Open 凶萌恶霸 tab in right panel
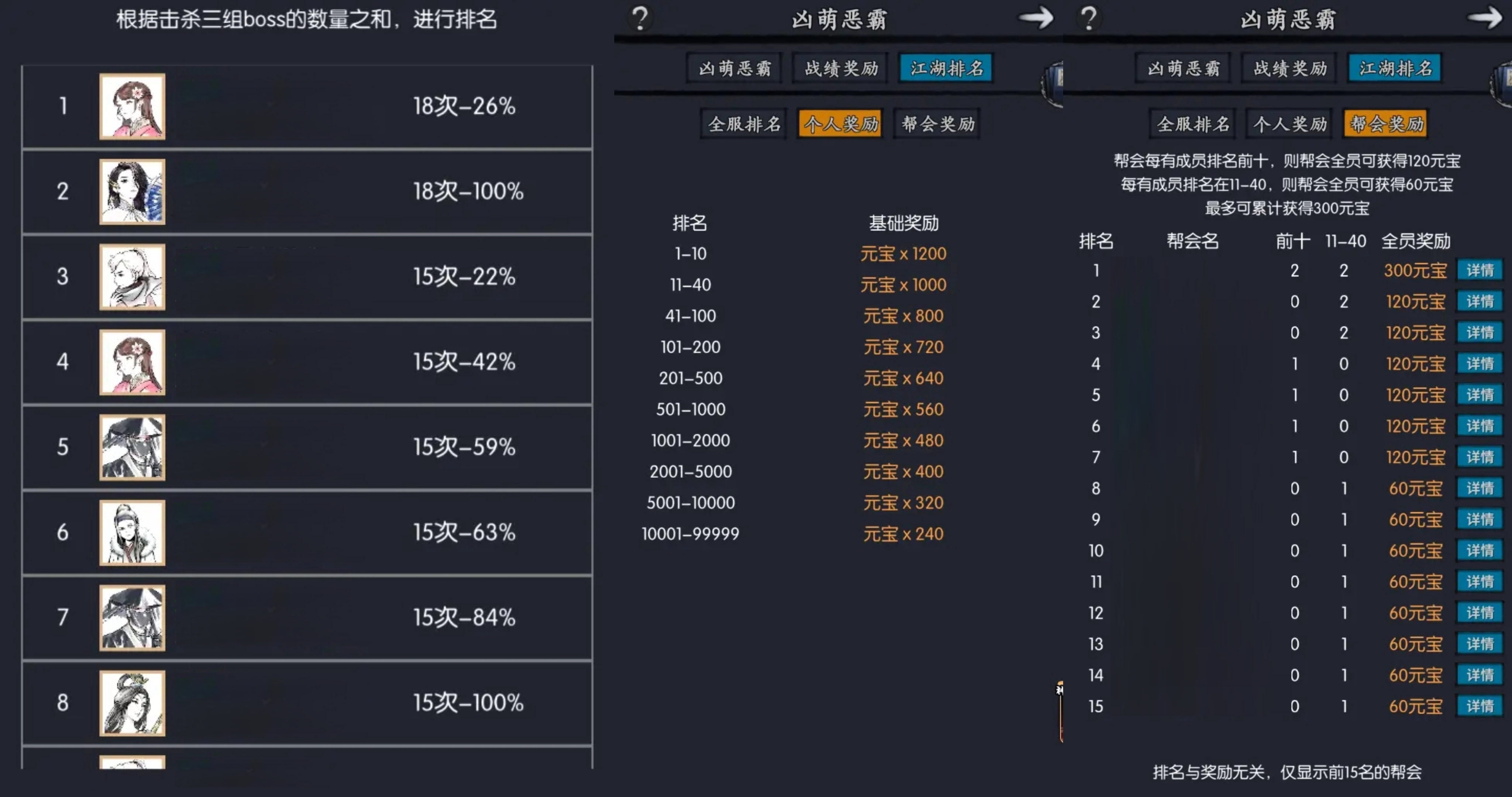The width and height of the screenshot is (1512, 797). [1183, 69]
